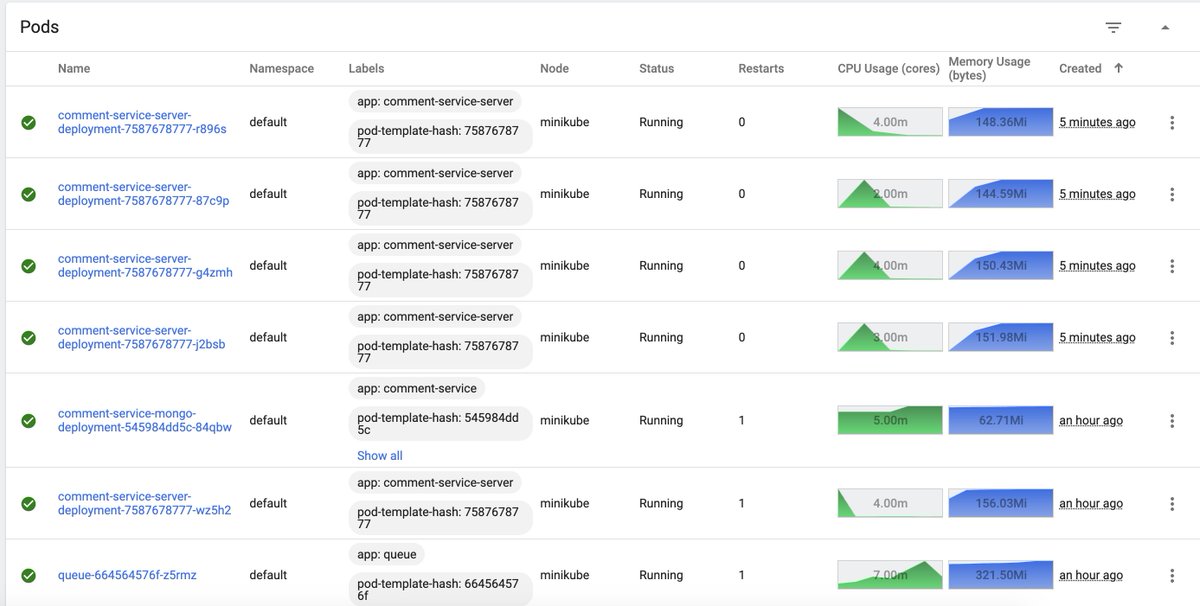Screen dimensions: 1200x606
Task: Click label pod-template-hash: 545984dd5c
Action: coord(440,423)
